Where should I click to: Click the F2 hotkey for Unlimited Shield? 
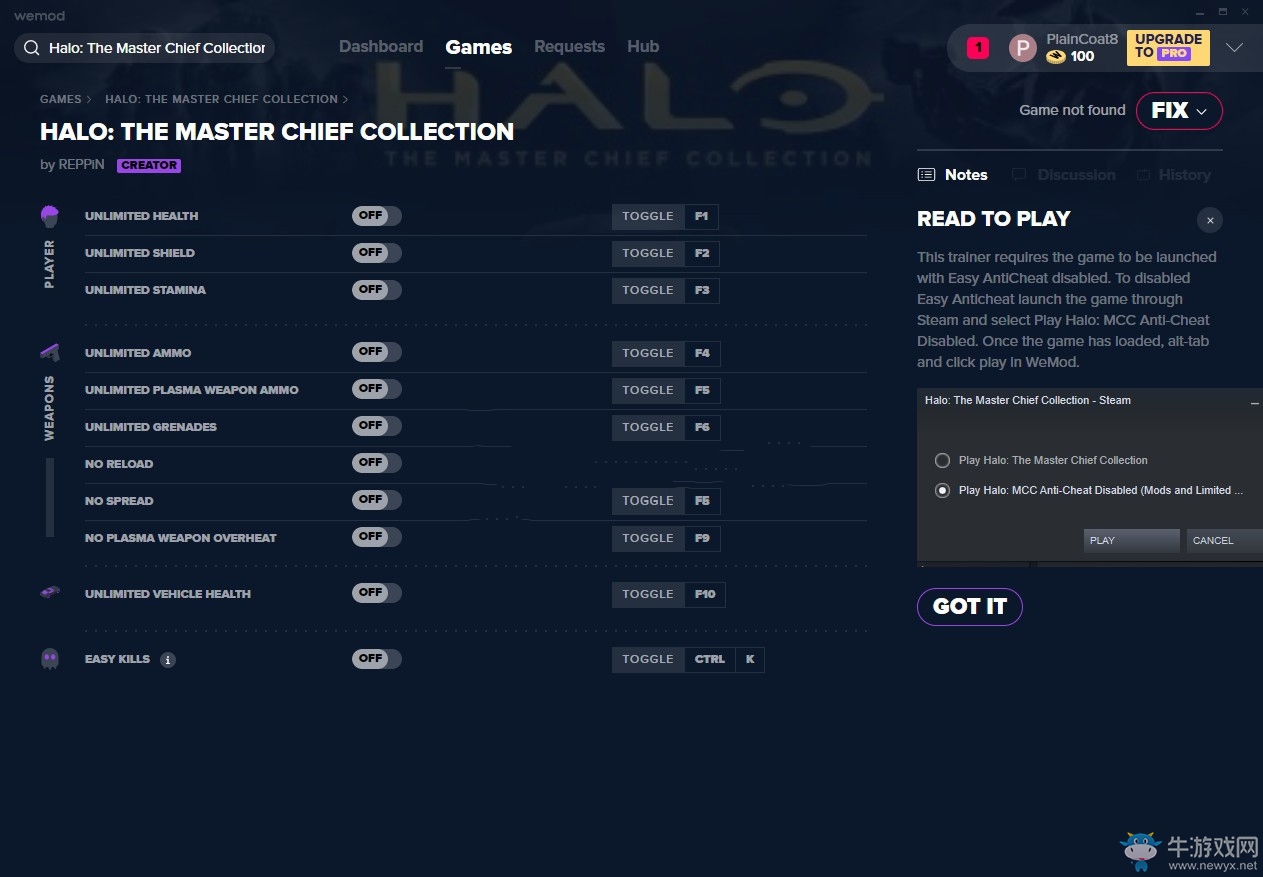point(702,254)
